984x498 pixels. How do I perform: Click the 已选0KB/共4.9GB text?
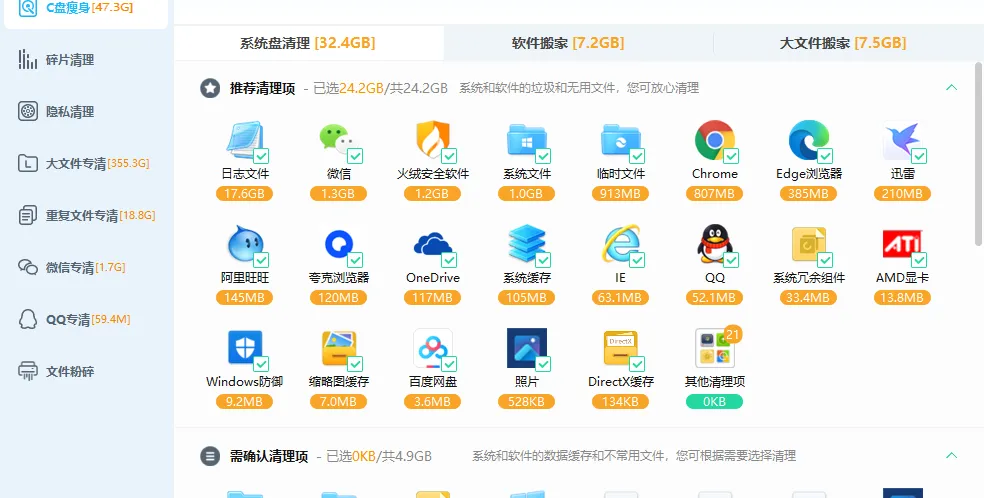(379, 456)
